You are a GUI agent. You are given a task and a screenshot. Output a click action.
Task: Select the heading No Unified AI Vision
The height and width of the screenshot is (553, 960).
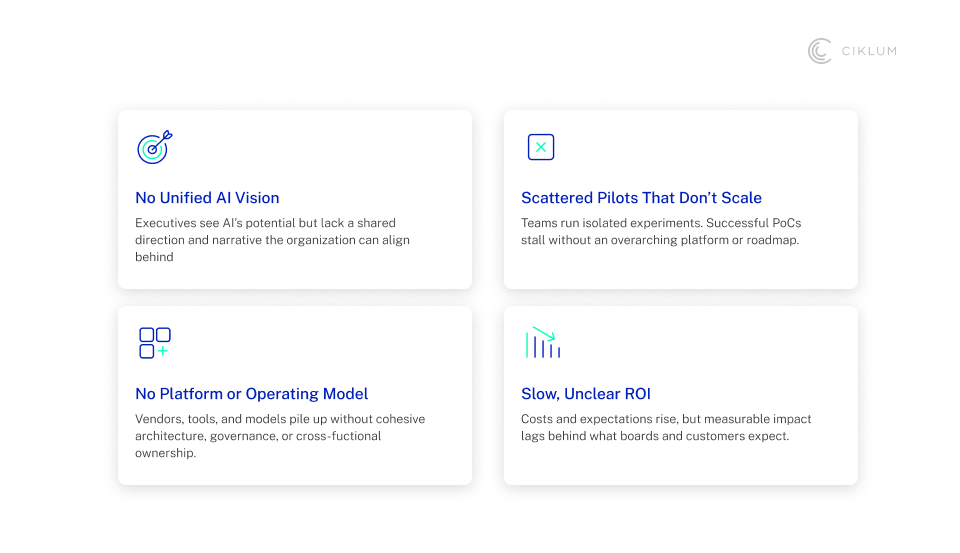coord(207,198)
